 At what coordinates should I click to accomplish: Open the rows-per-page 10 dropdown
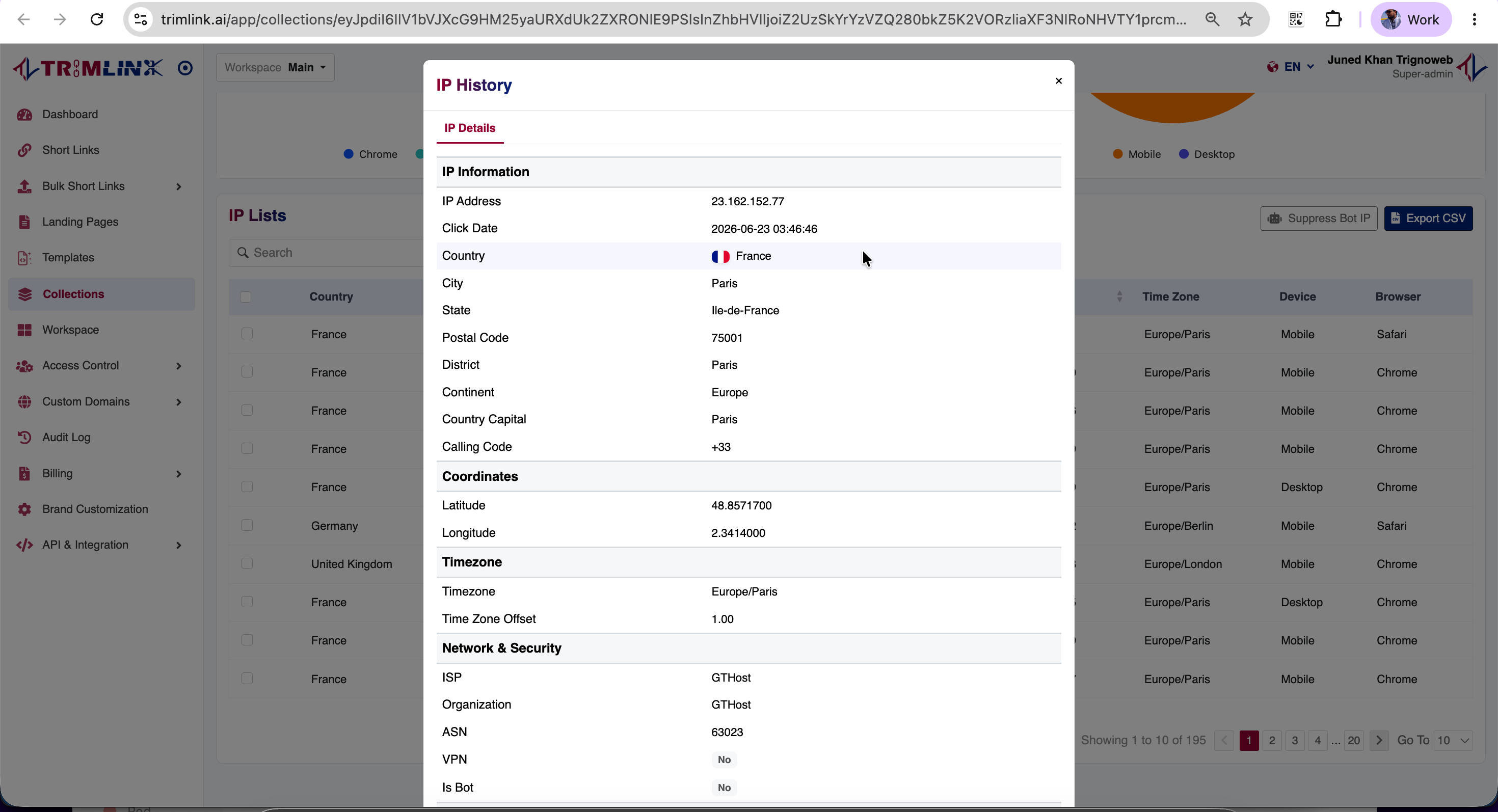tap(1453, 741)
